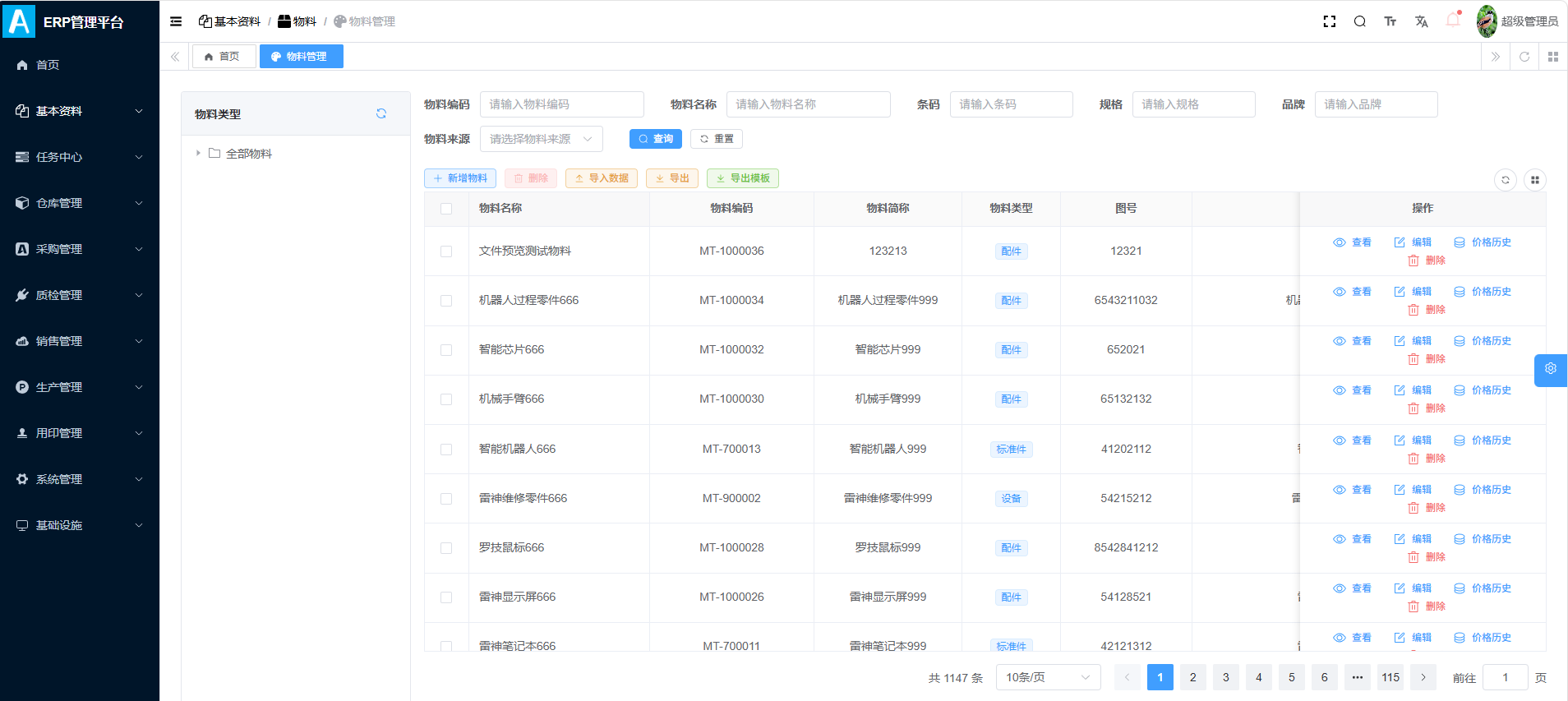1568x701 pixels.
Task: Collapse sidebar with the hamburger menu icon
Action: pos(176,21)
